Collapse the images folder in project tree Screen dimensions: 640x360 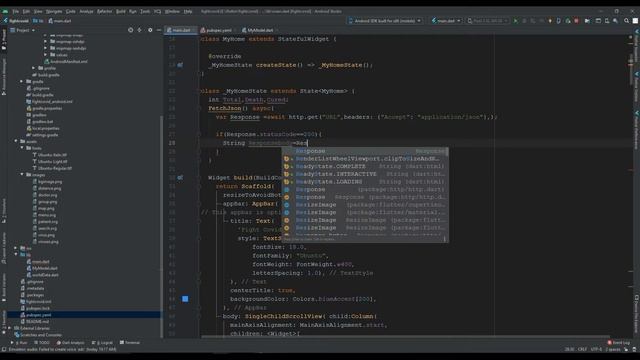pos(22,175)
